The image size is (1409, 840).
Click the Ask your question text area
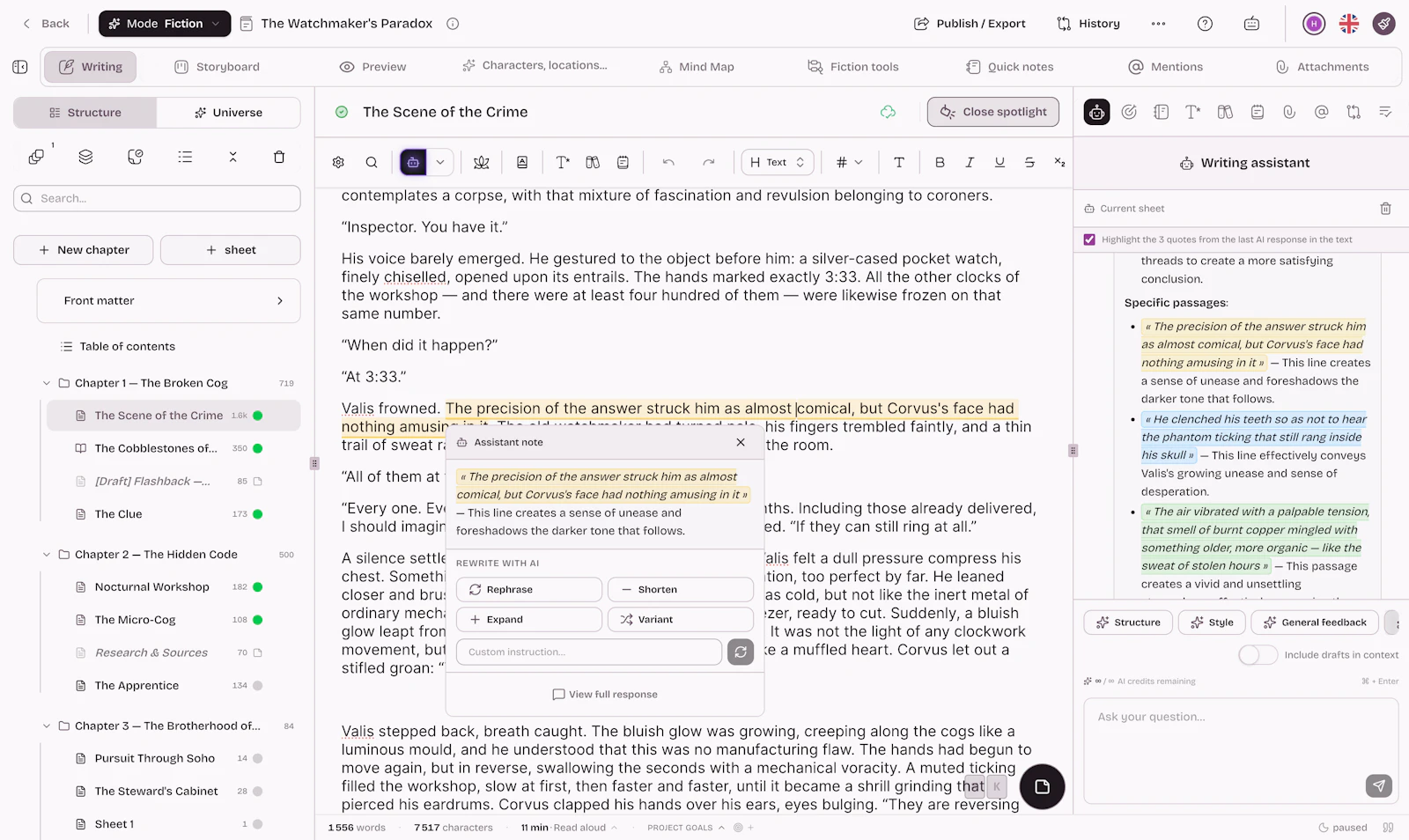pos(1240,751)
